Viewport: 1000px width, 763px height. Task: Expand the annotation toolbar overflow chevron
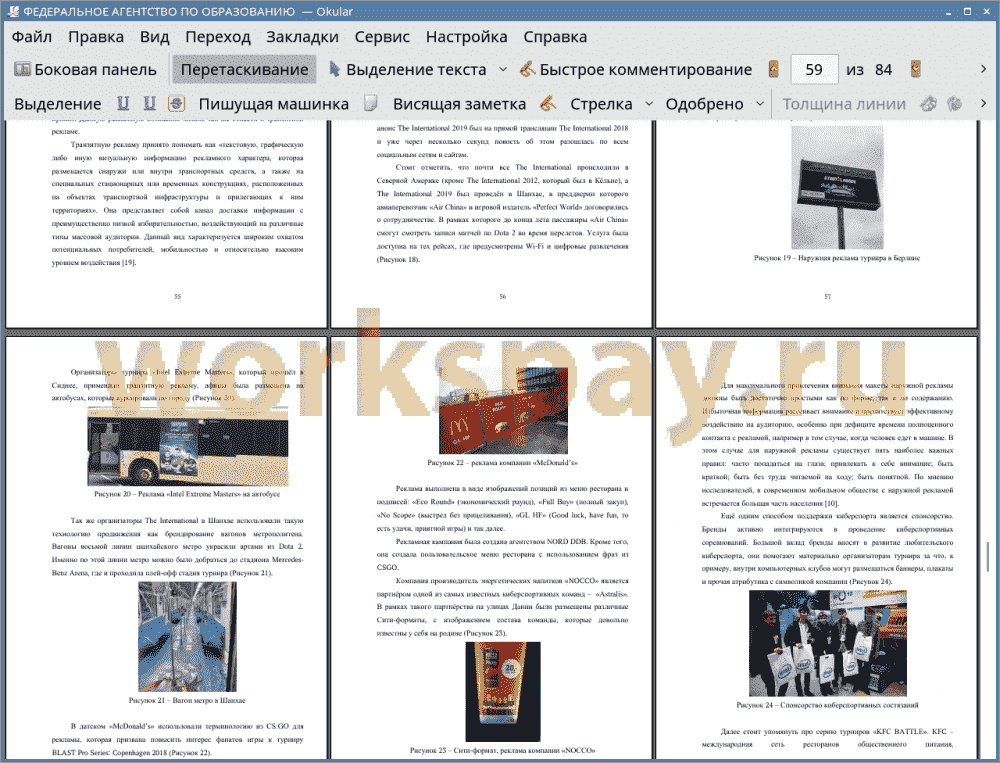(x=983, y=103)
